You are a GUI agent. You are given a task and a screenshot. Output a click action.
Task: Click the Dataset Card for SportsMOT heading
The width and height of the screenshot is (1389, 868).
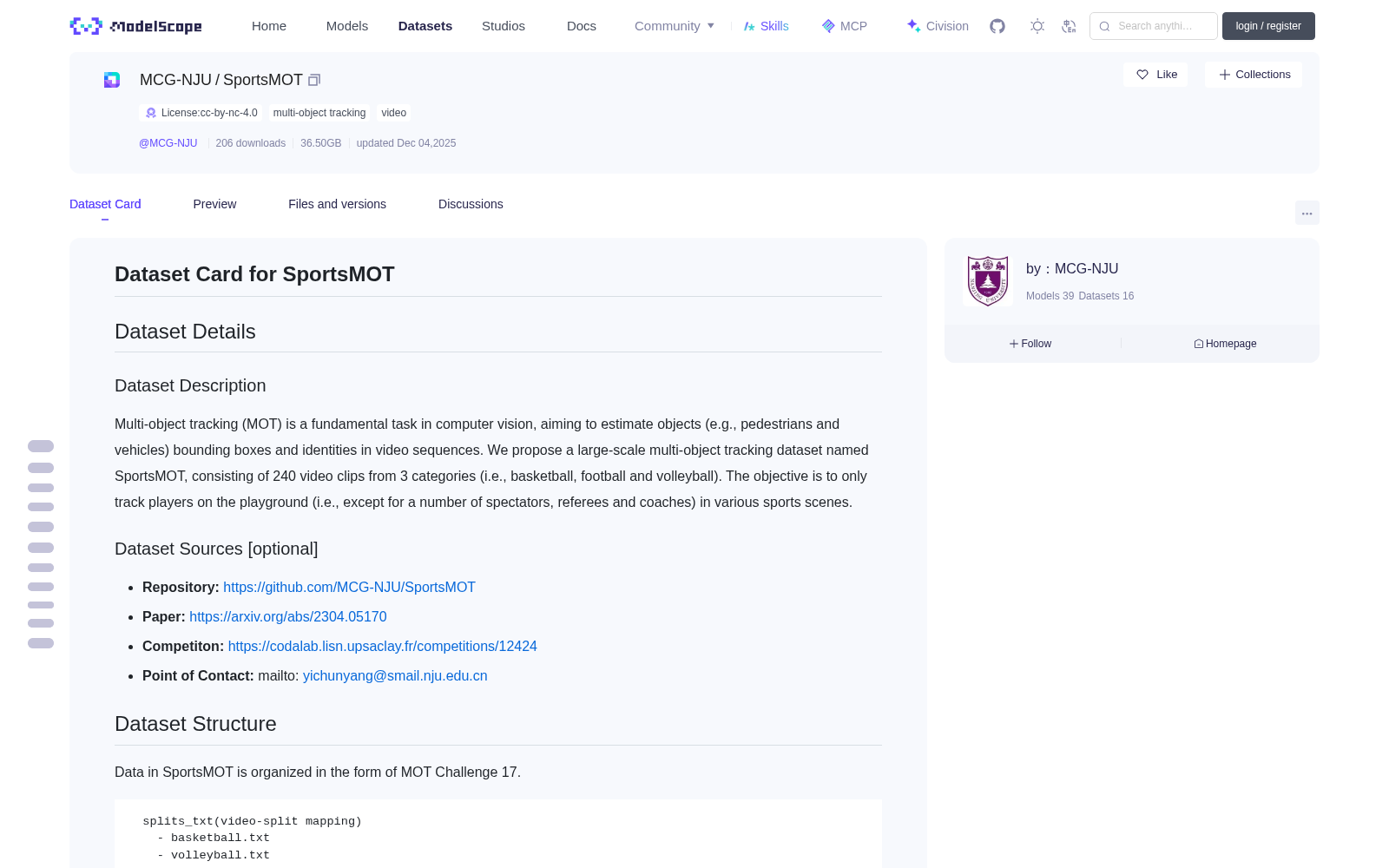[x=254, y=274]
